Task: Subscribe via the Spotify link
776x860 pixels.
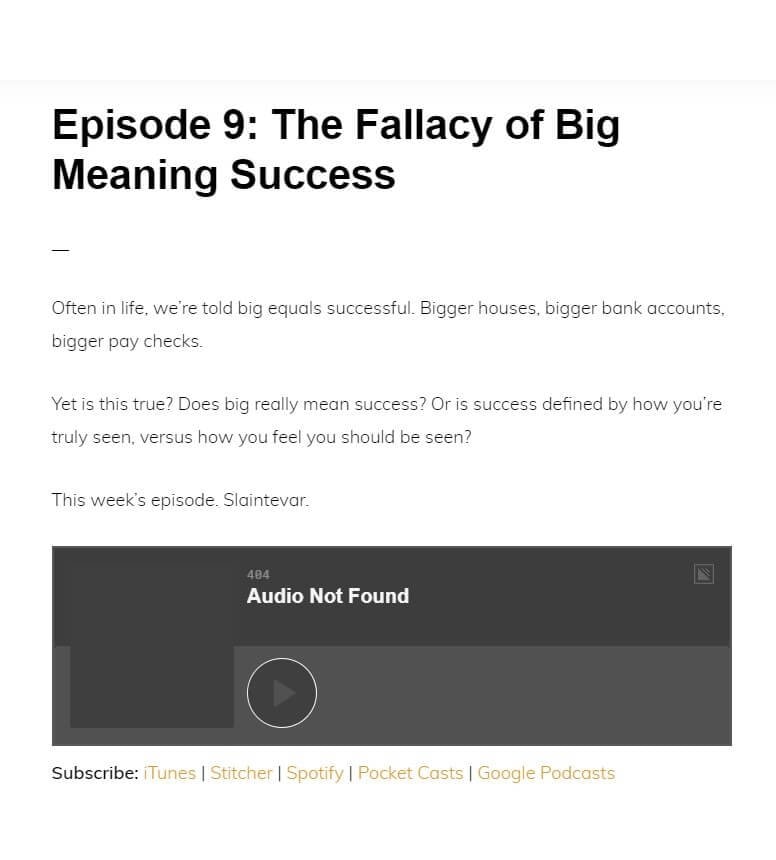Action: [x=315, y=773]
